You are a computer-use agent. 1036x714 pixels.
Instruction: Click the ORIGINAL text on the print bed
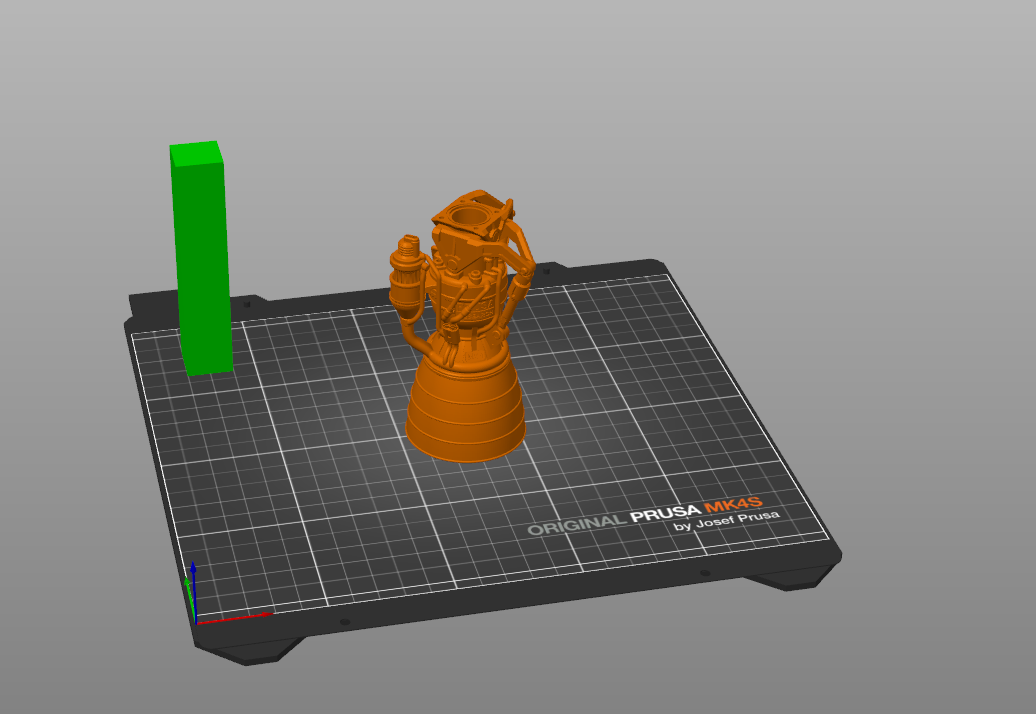pos(577,525)
